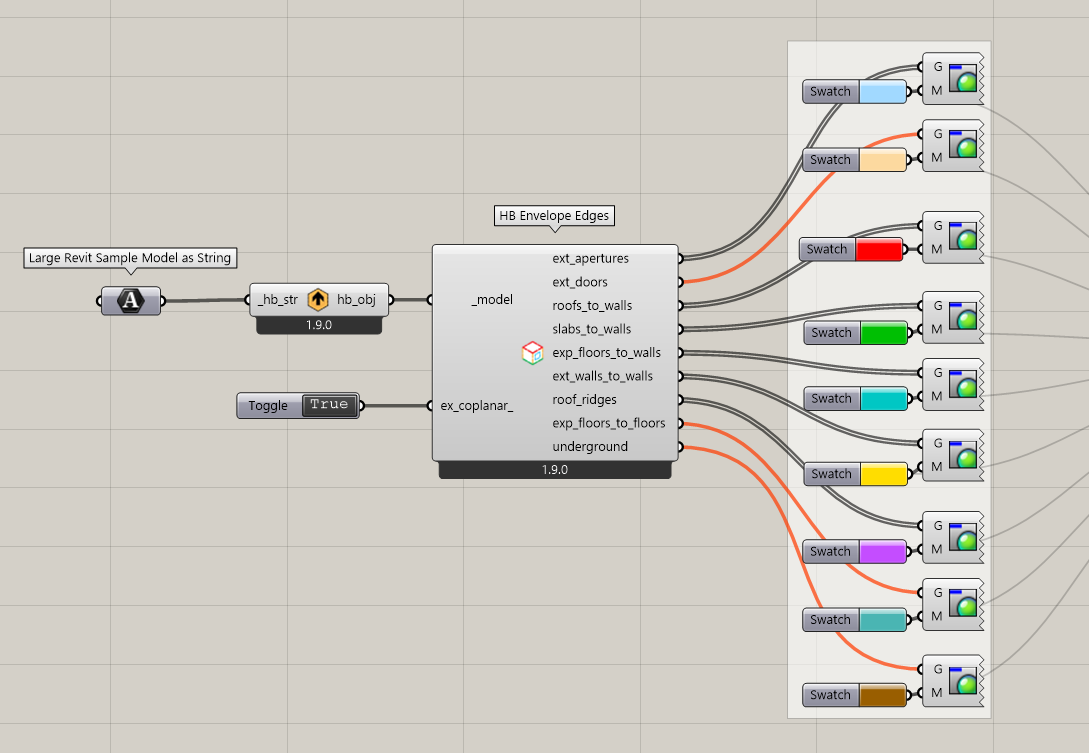
Task: Select the ext_apertures output port
Action: click(x=590, y=258)
